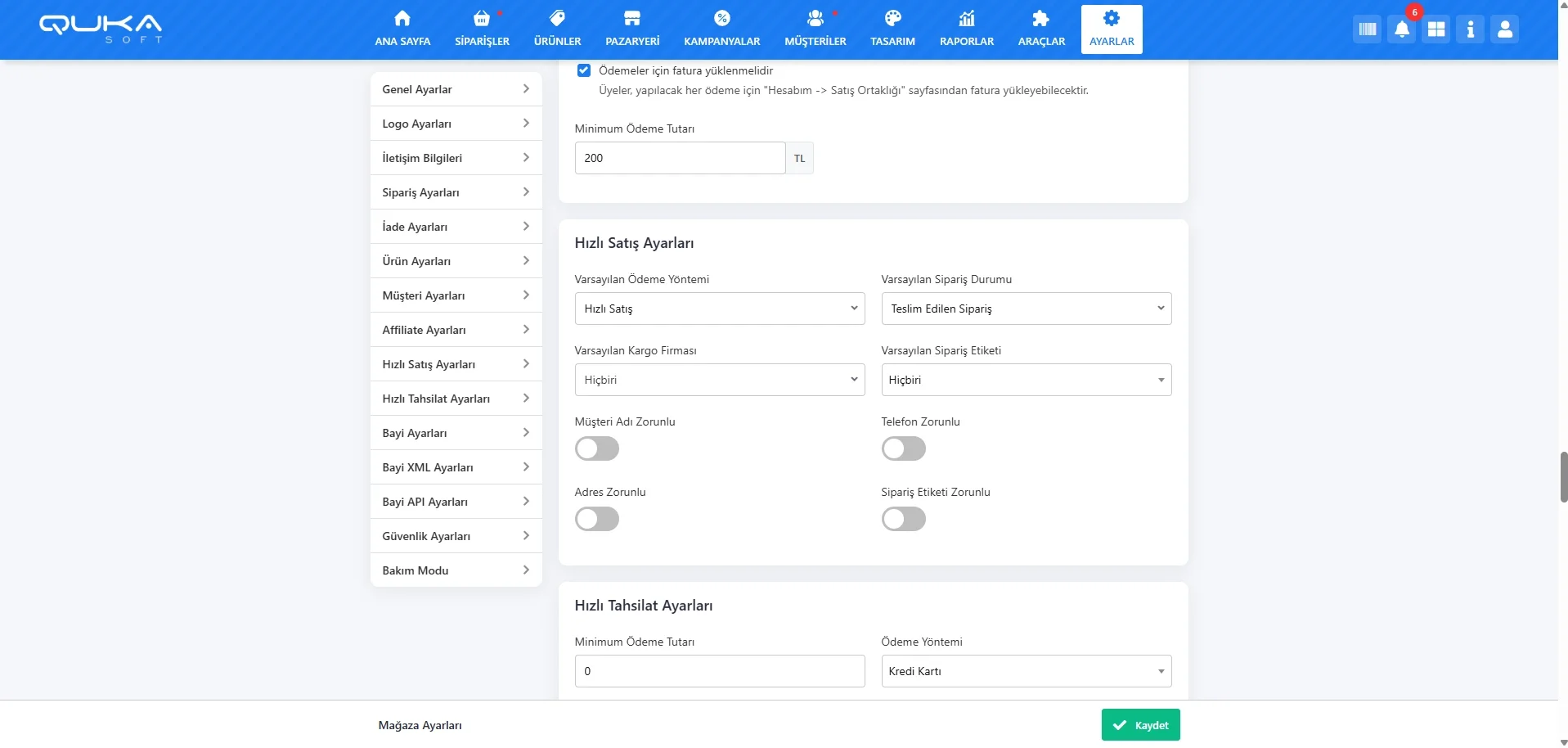Open Güvenlik Ayarları in sidebar
The image size is (1568, 748).
[456, 536]
